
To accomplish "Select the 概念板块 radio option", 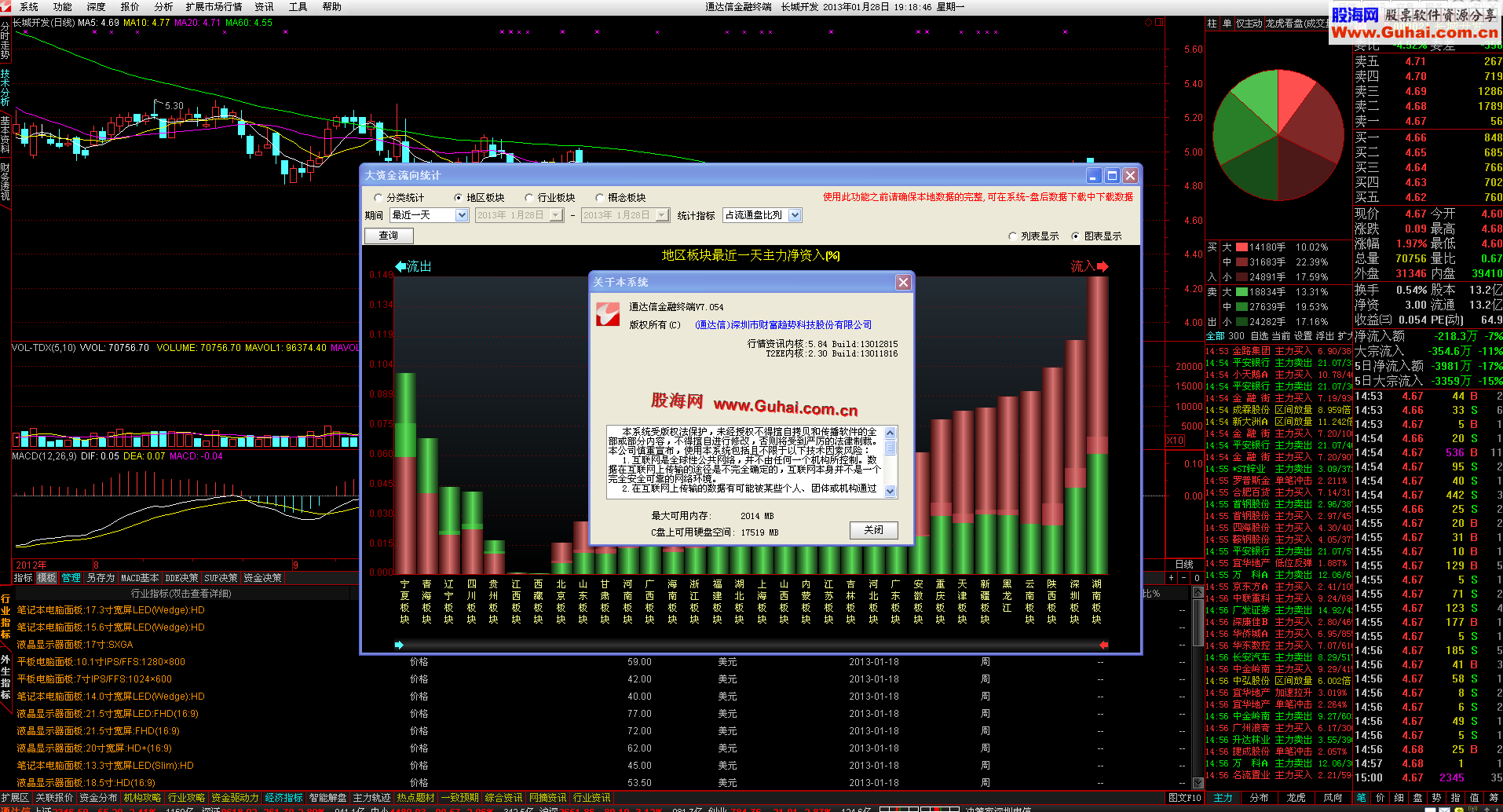I will pyautogui.click(x=600, y=198).
